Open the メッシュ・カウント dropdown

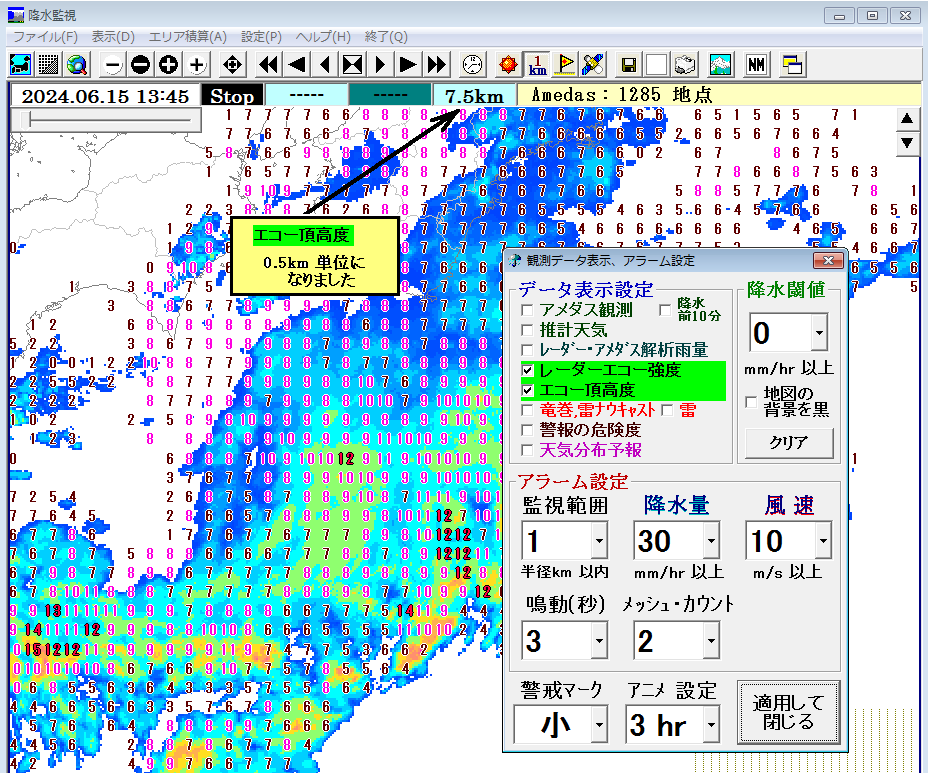[x=711, y=640]
